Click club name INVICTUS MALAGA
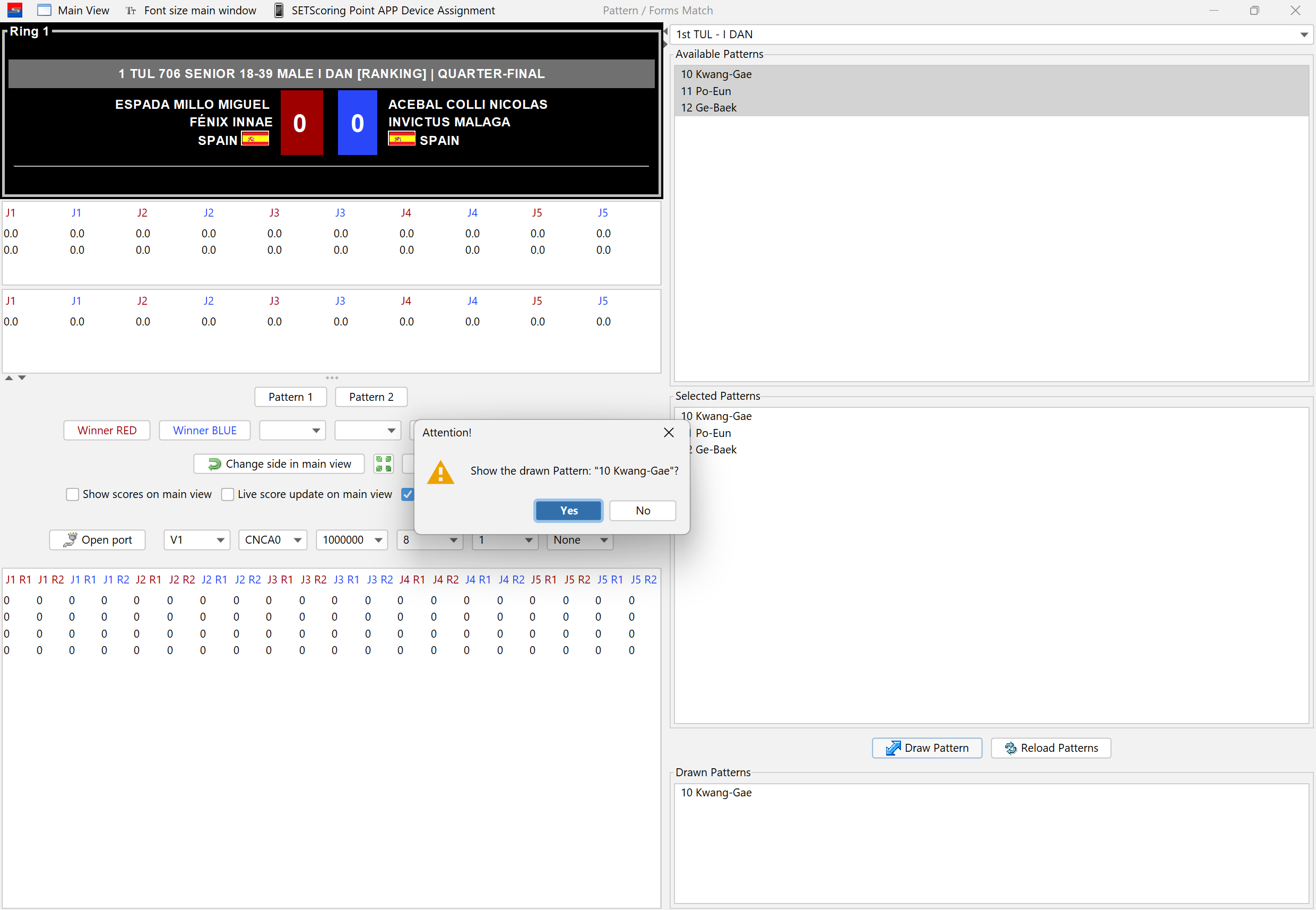The height and width of the screenshot is (910, 1316). coord(449,122)
